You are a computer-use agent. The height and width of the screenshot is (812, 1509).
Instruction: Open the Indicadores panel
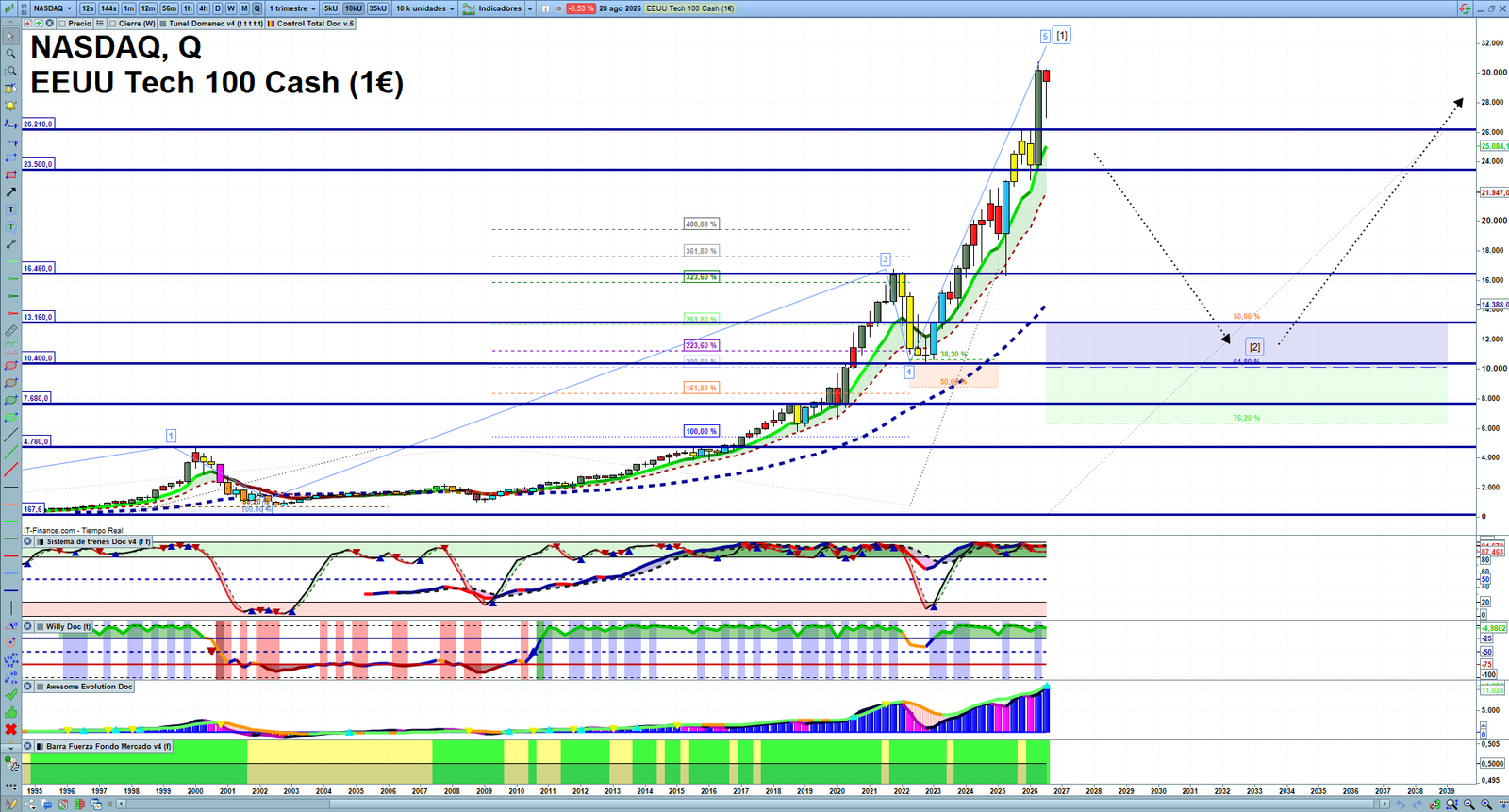[492, 8]
